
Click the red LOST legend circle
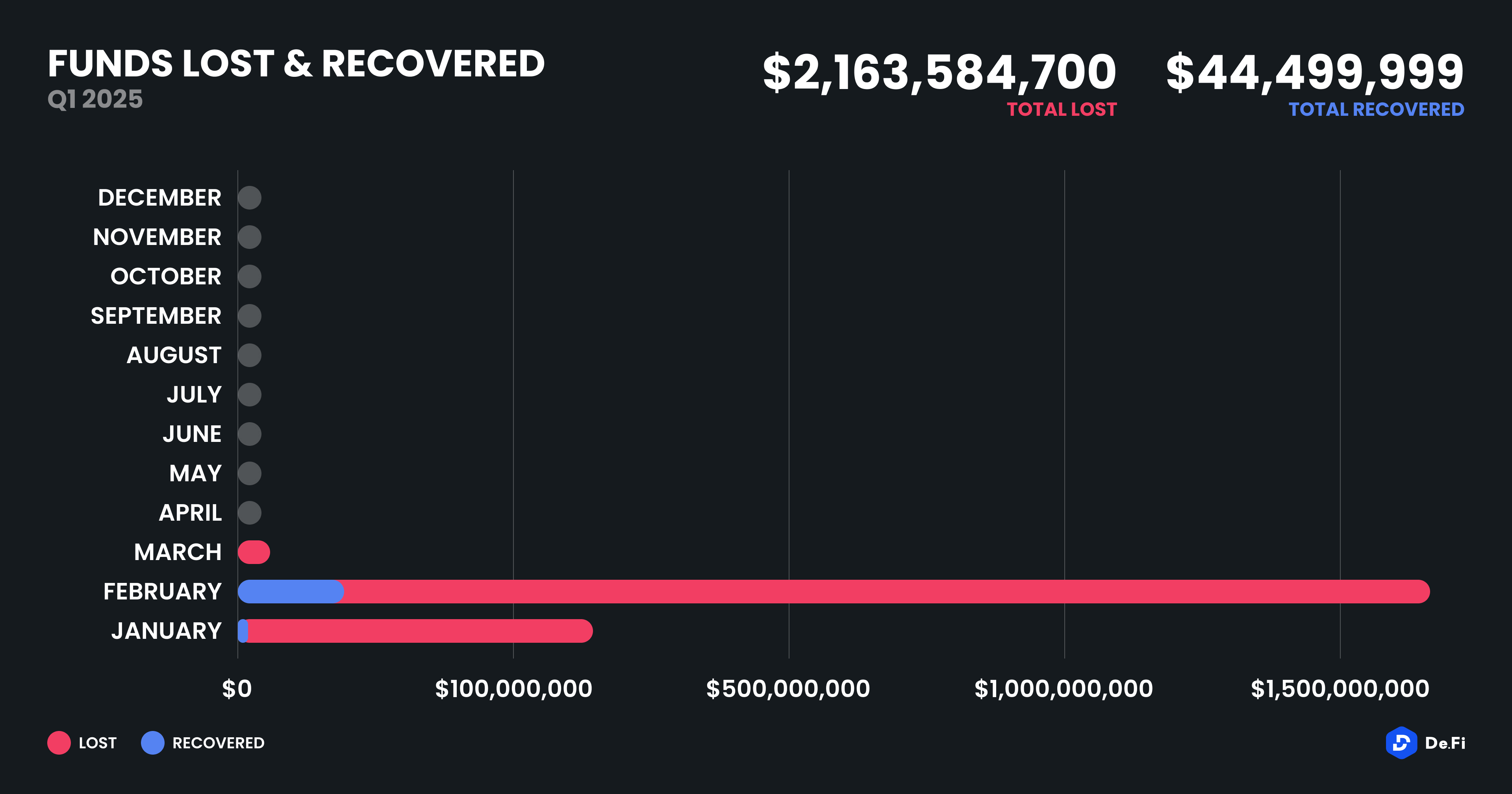[59, 743]
